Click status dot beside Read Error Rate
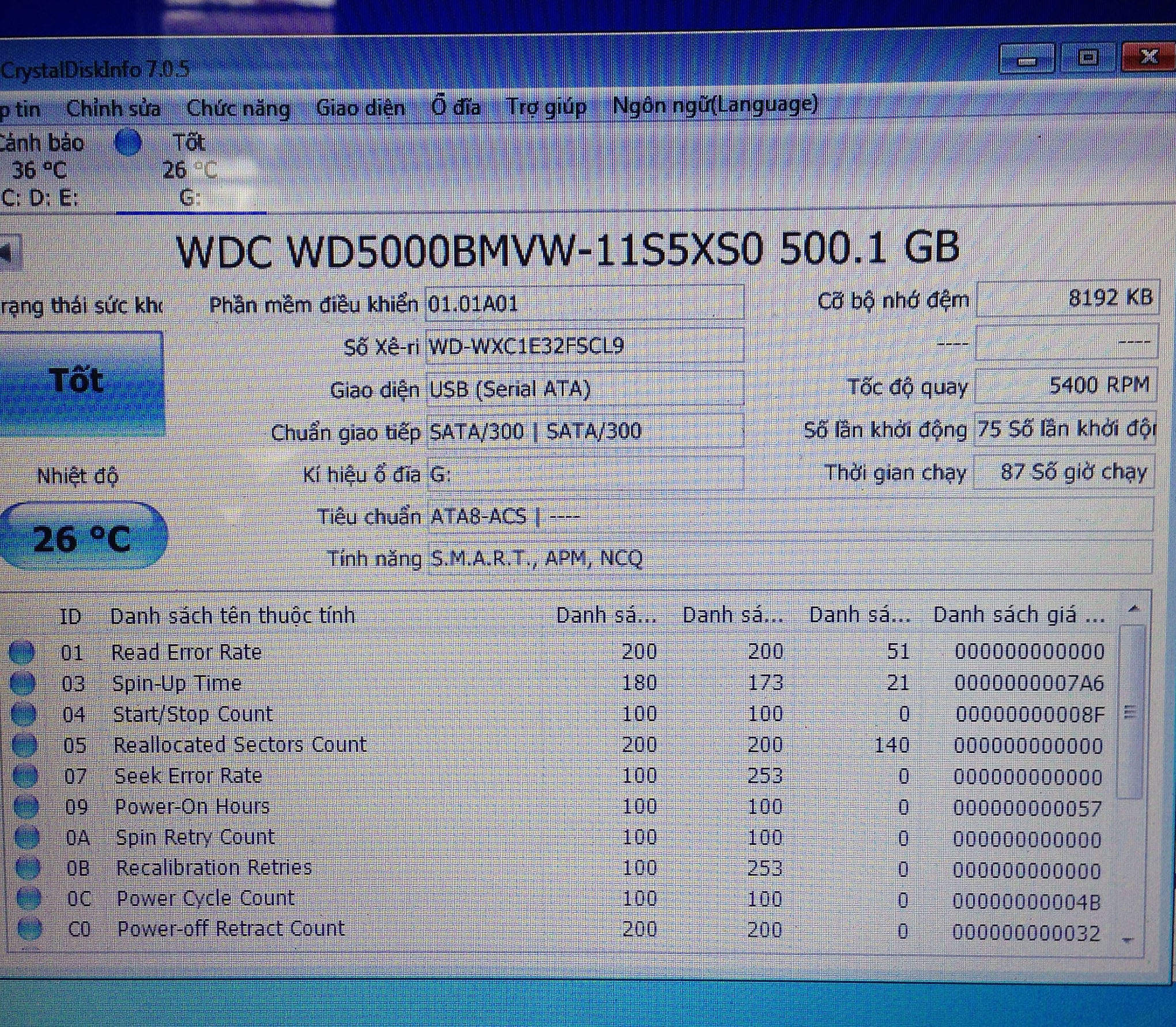Viewport: 1176px width, 1027px height. pos(23,652)
